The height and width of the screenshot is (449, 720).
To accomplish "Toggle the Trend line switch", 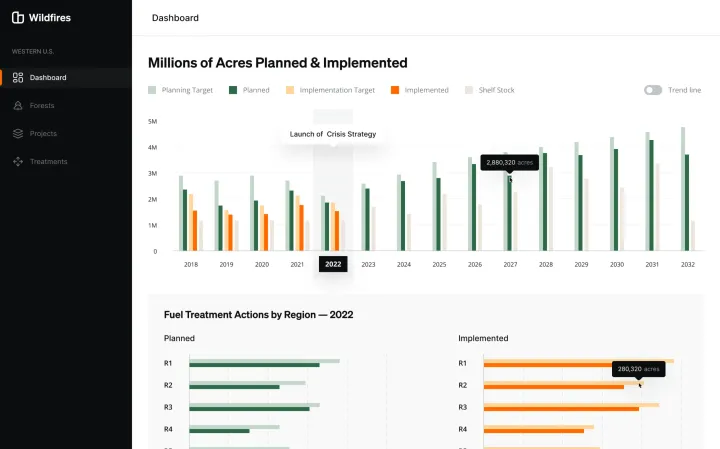I will tap(652, 90).
